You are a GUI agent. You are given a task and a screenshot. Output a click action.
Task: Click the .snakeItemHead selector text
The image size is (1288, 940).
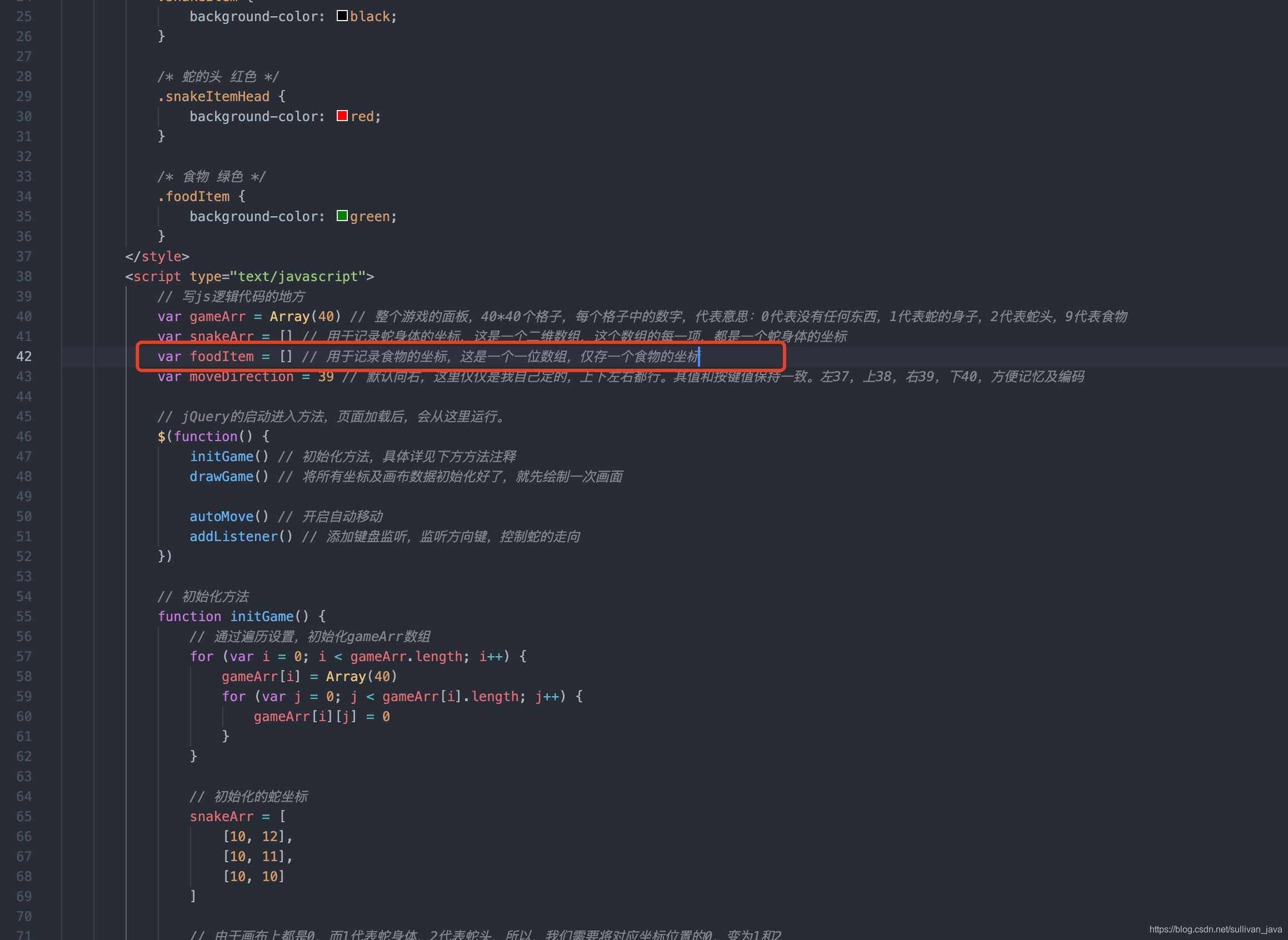(x=213, y=97)
